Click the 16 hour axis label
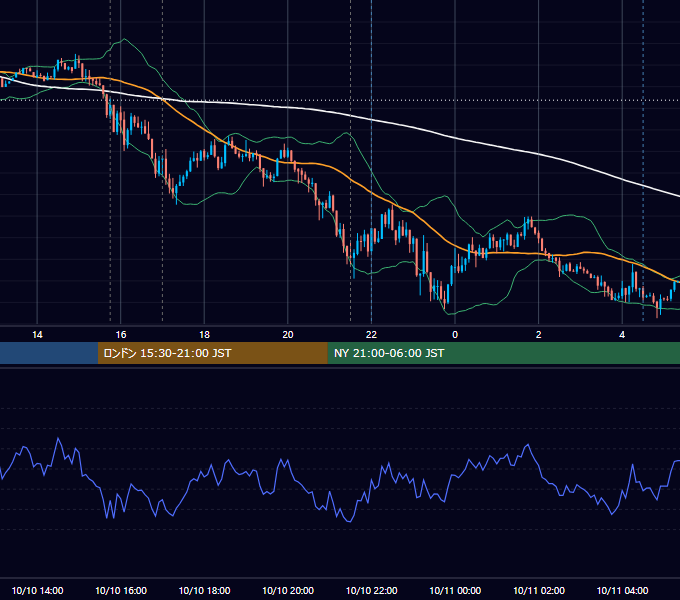Screen dimensions: 680x600 coord(121,335)
